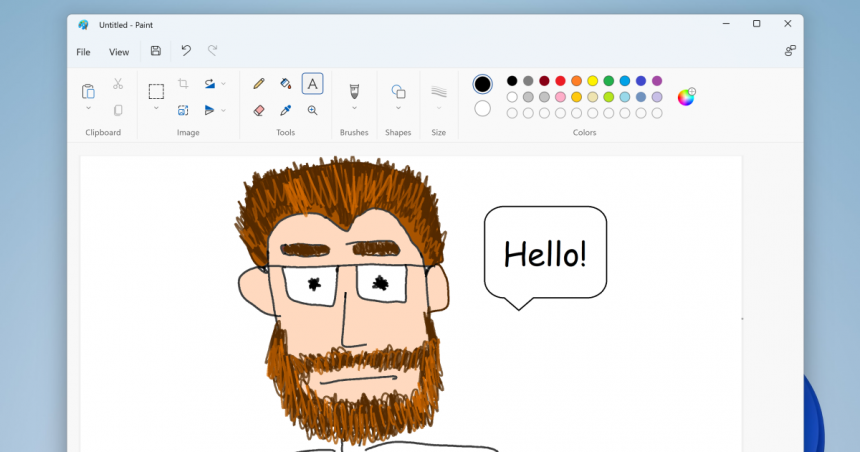Select Color 2 white background circle
The image size is (860, 452).
click(483, 109)
